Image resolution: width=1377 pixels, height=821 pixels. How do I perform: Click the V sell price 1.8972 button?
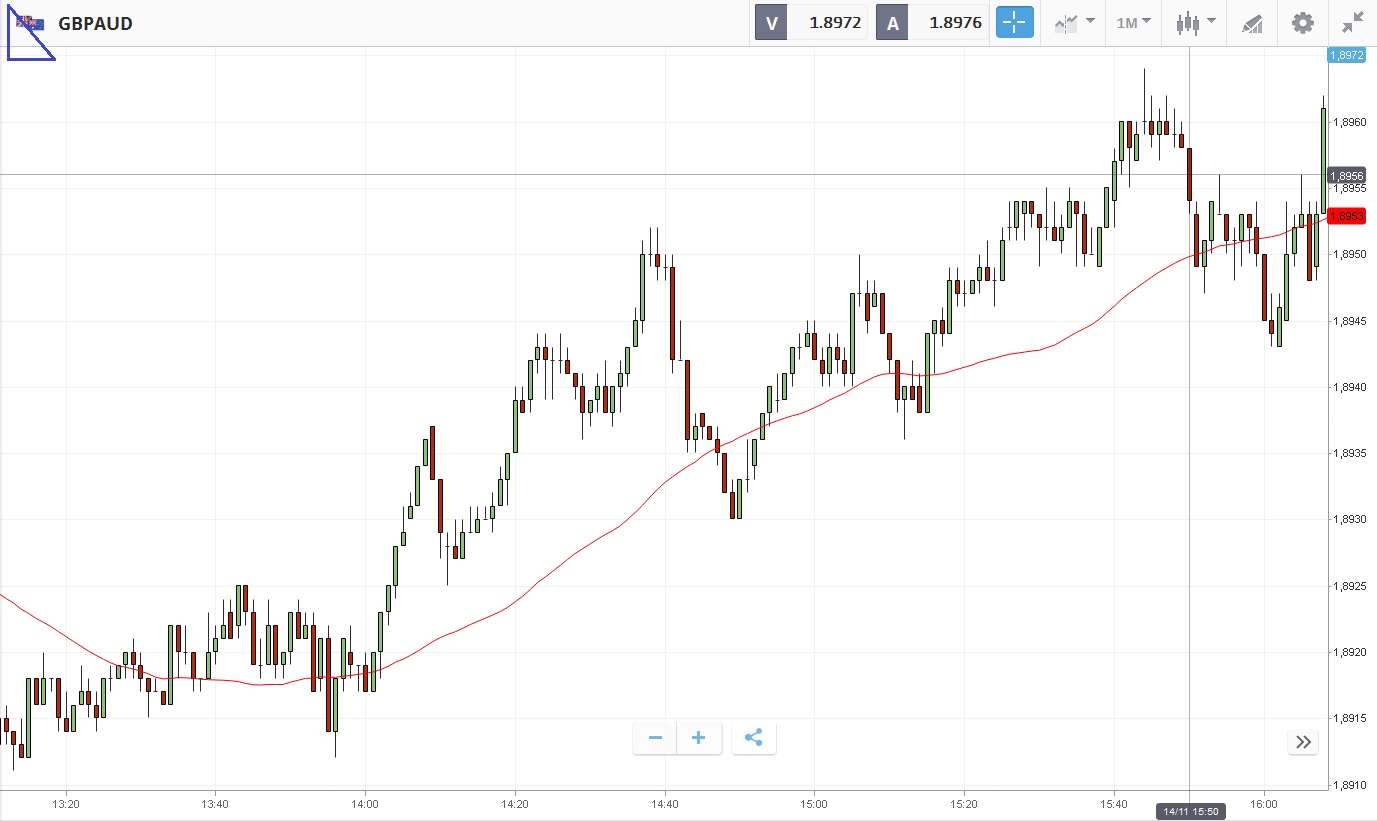(811, 23)
